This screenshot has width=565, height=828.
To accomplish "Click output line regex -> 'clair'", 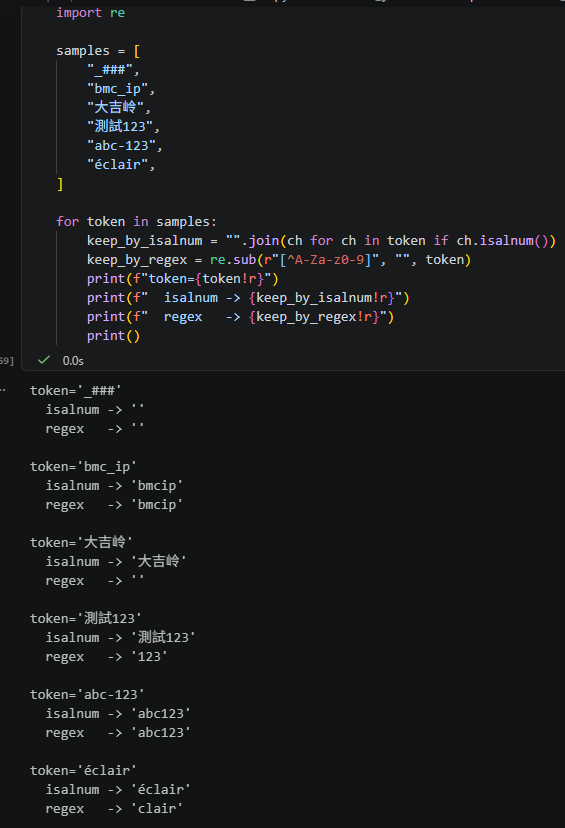I will (114, 809).
